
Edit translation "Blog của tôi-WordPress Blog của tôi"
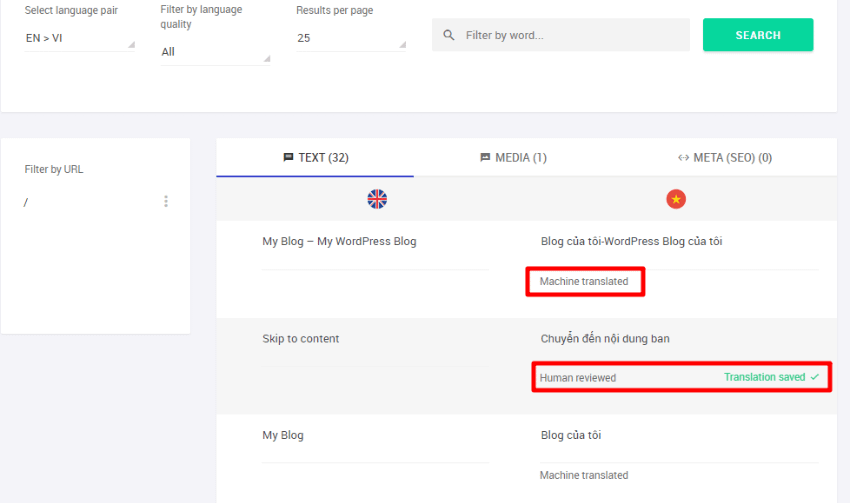pos(631,241)
